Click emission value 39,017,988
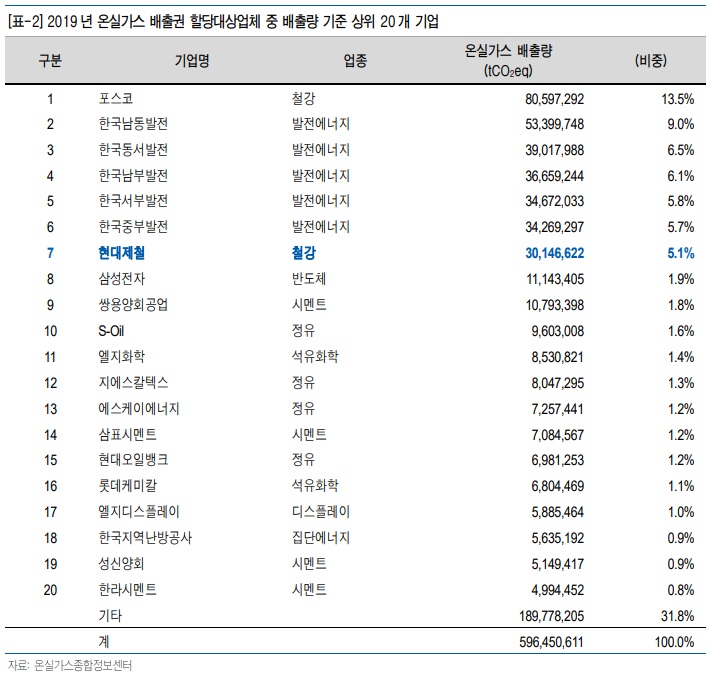 tap(554, 150)
